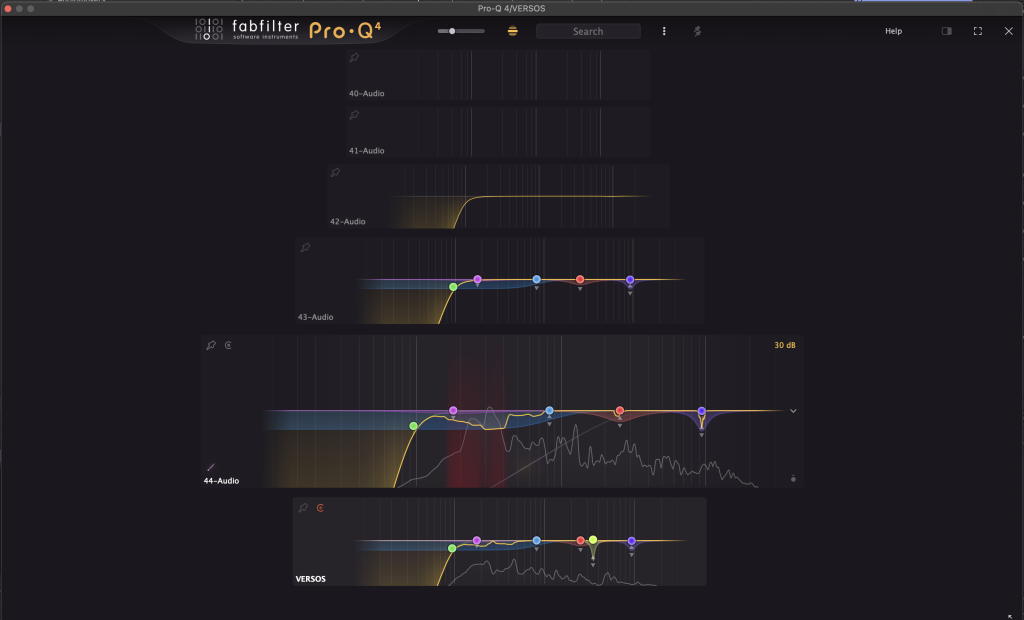Pin the VERSOS instance panel
Screen dimensions: 1024x620
pyautogui.click(x=303, y=508)
